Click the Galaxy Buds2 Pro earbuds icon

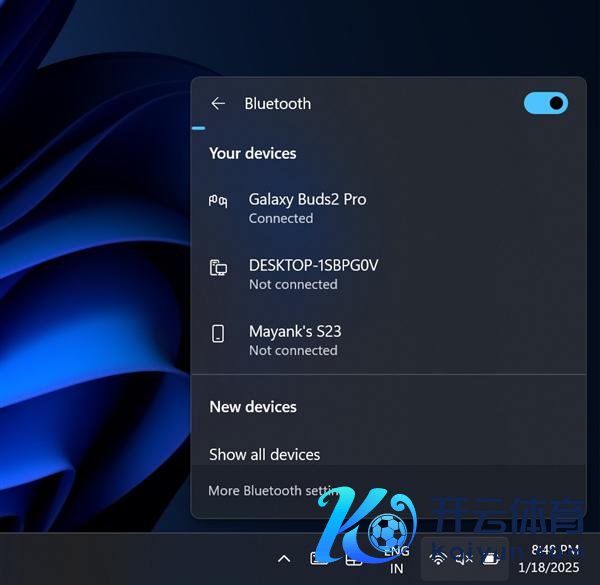click(218, 201)
